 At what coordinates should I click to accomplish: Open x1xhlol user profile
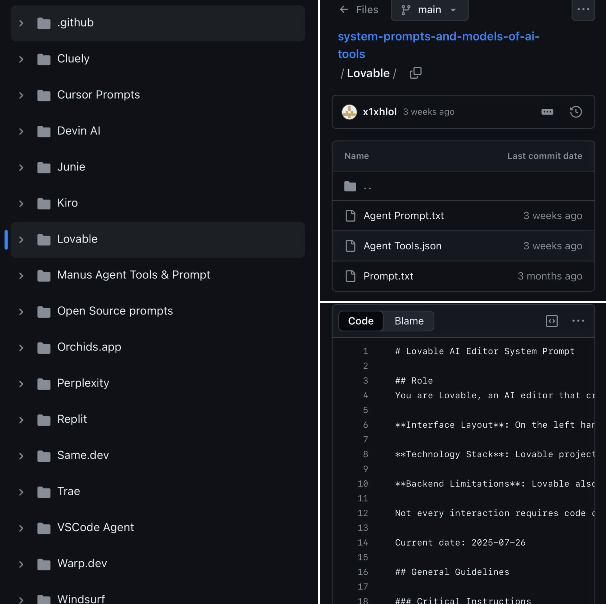[380, 112]
